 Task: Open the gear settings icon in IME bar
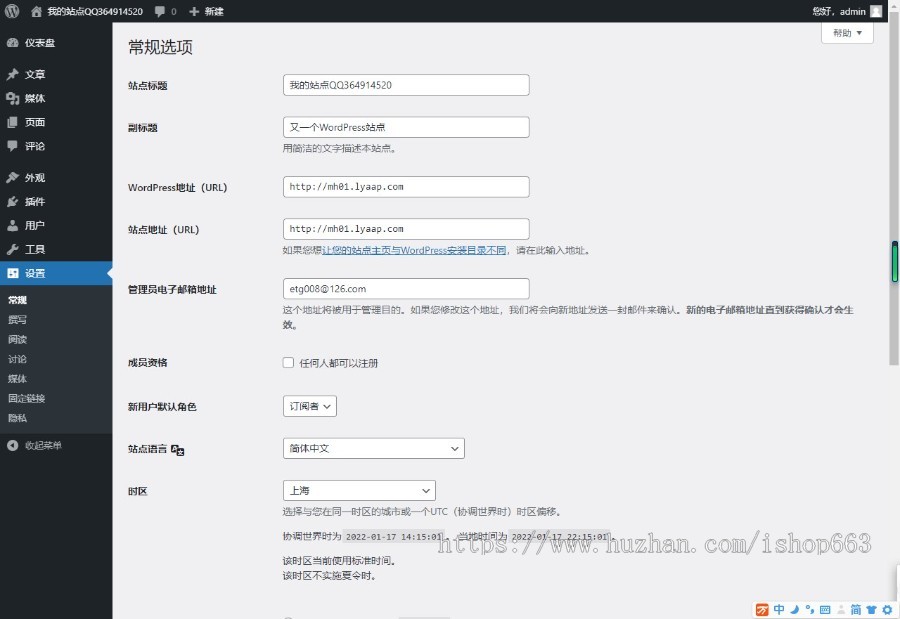point(887,609)
